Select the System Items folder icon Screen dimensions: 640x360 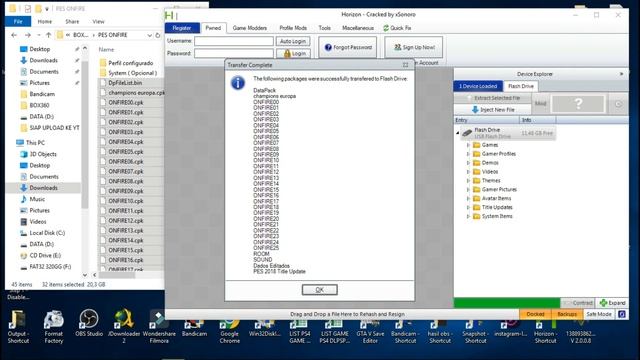click(476, 216)
